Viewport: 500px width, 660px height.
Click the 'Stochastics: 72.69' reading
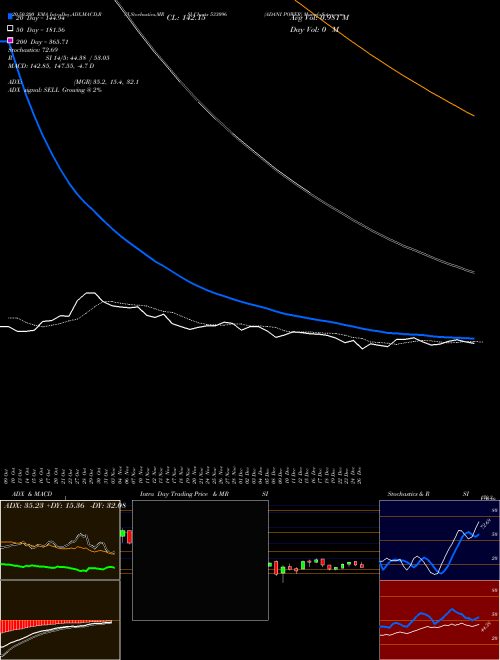click(x=33, y=50)
